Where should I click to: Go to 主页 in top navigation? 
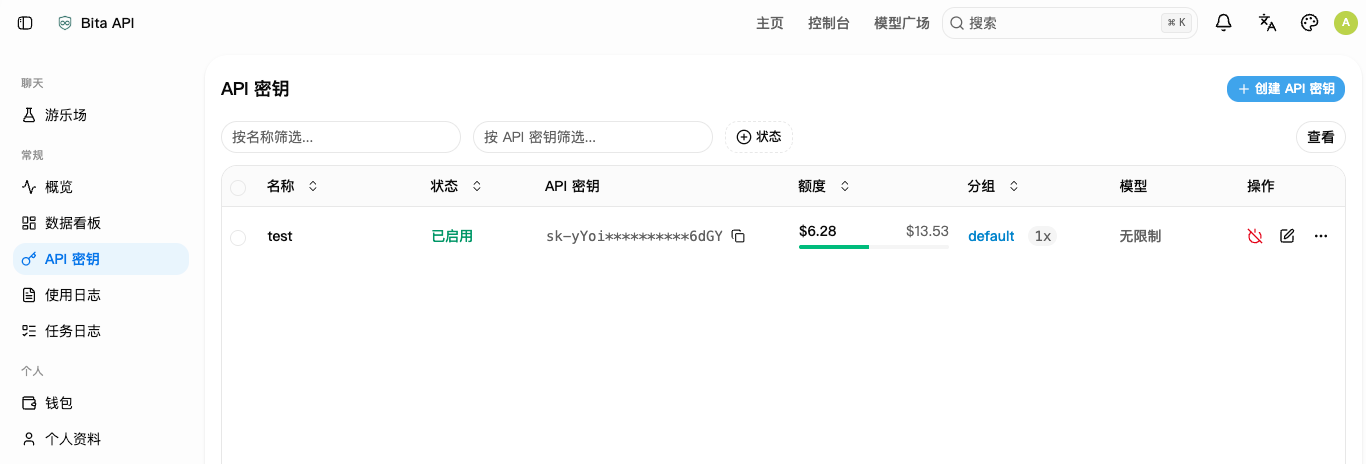coord(770,23)
